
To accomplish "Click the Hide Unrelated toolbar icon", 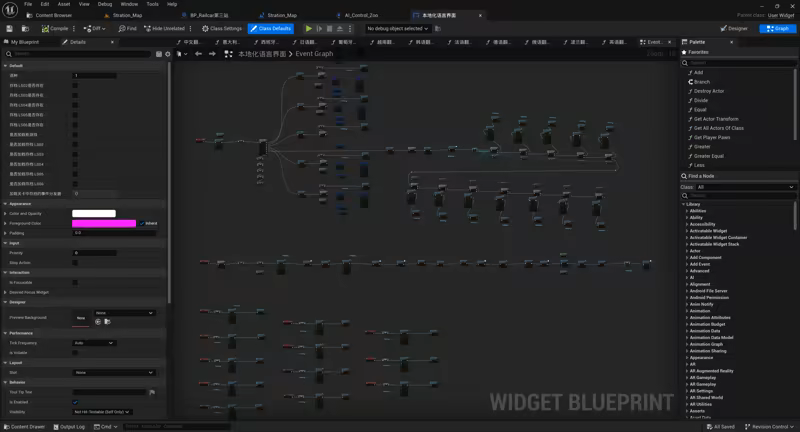I will (x=147, y=29).
